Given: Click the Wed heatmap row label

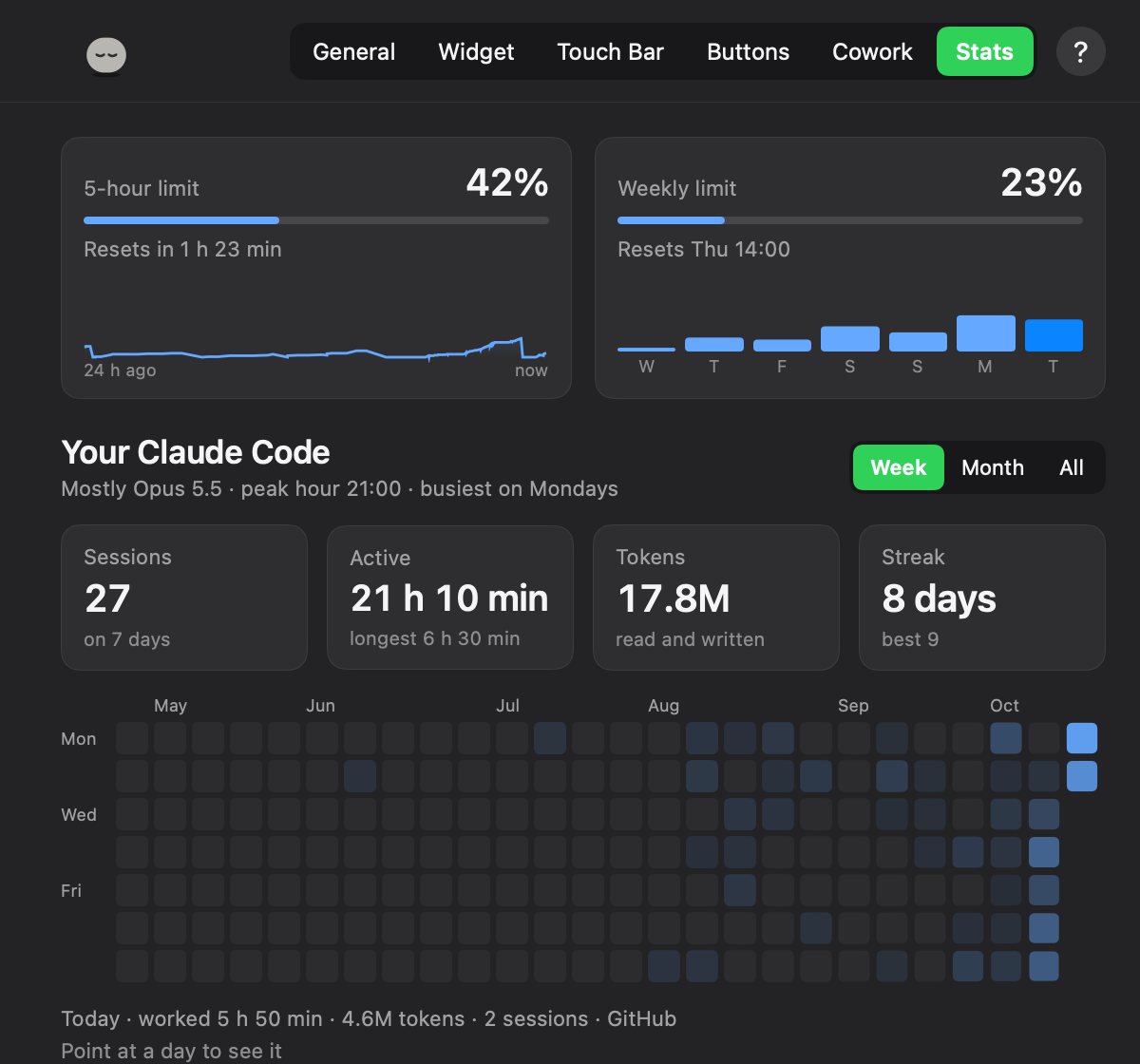Looking at the screenshot, I should 79,814.
